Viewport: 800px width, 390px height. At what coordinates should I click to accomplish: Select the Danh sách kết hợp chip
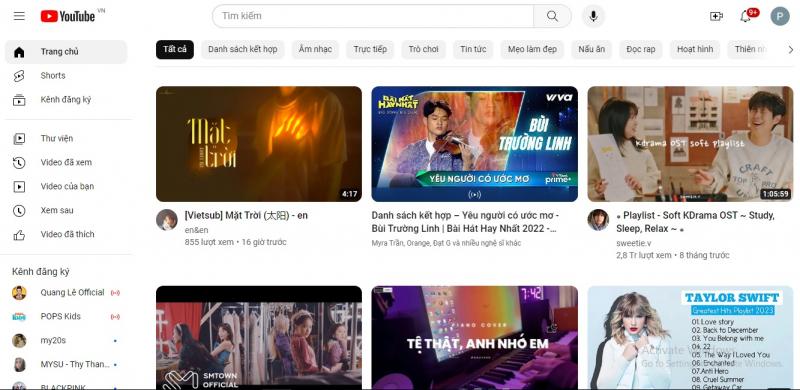pos(243,50)
